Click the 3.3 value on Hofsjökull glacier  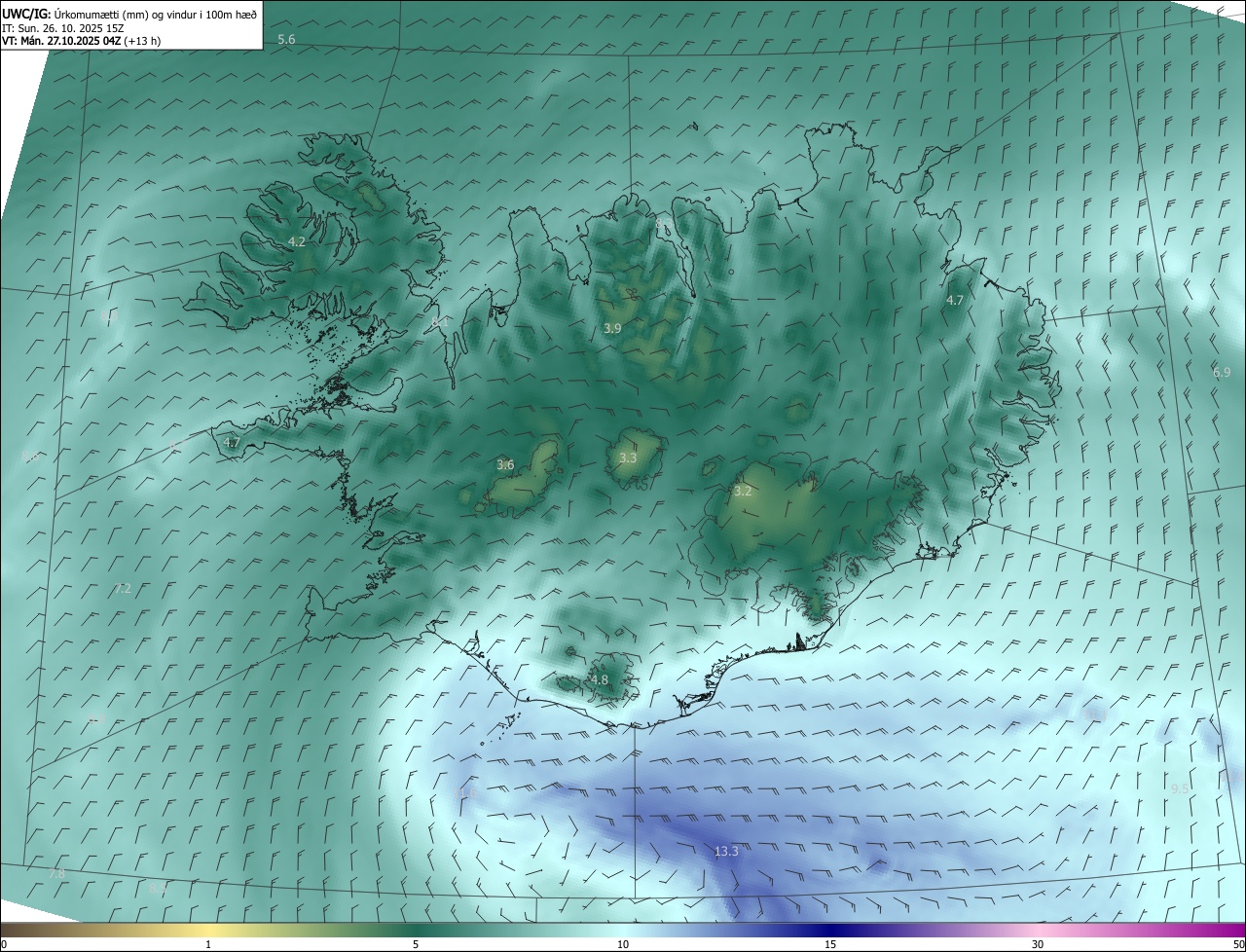pos(628,458)
